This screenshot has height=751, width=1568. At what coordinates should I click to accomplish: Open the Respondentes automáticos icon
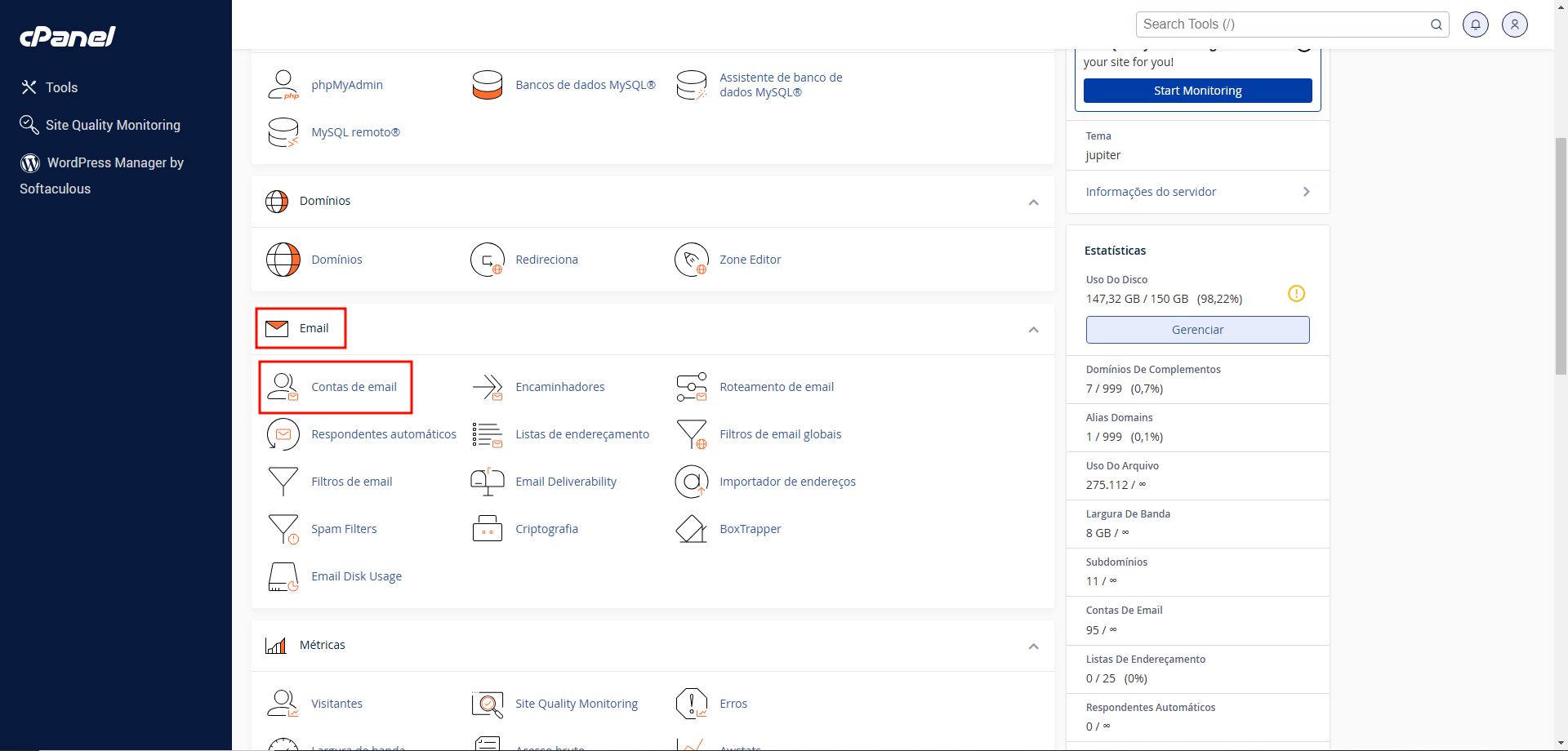click(283, 434)
